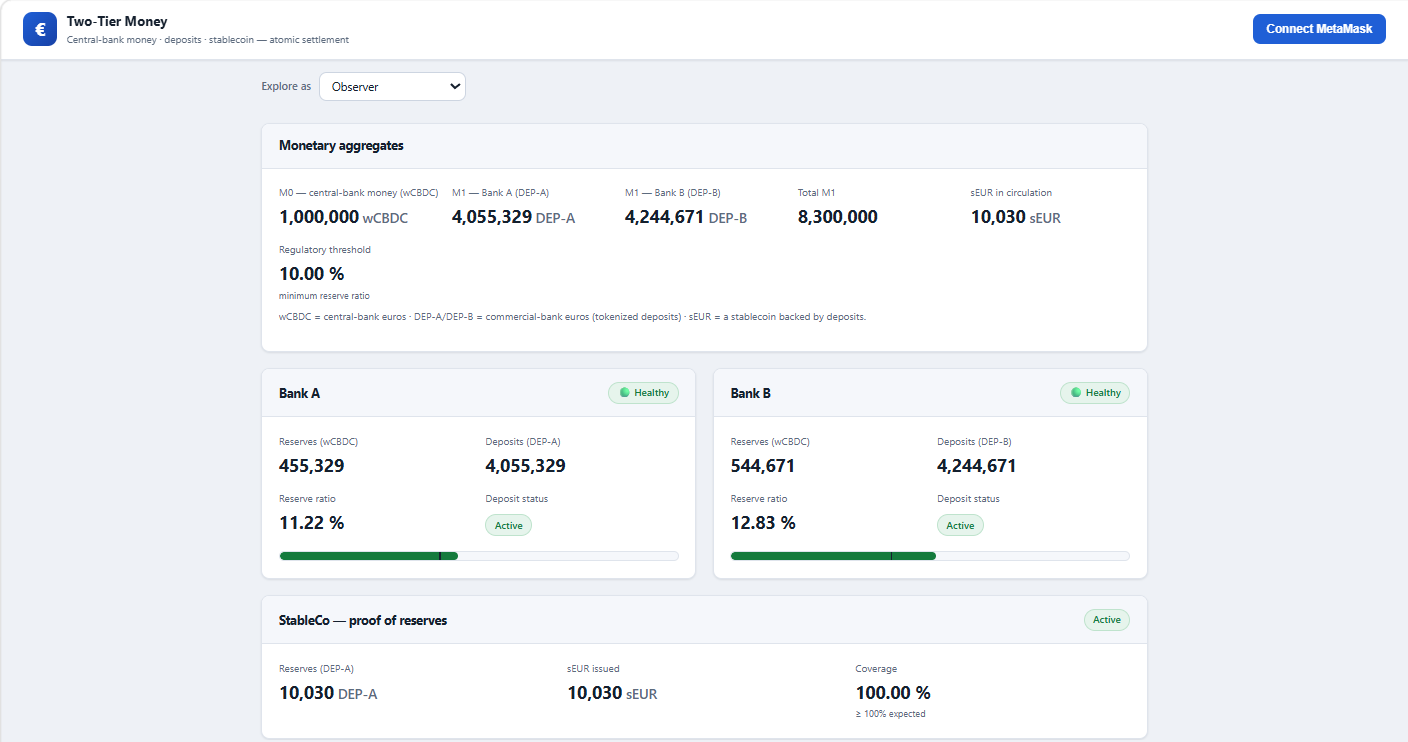Open the Explore as Observer dropdown
Viewport: 1408px width, 742px height.
[x=392, y=87]
